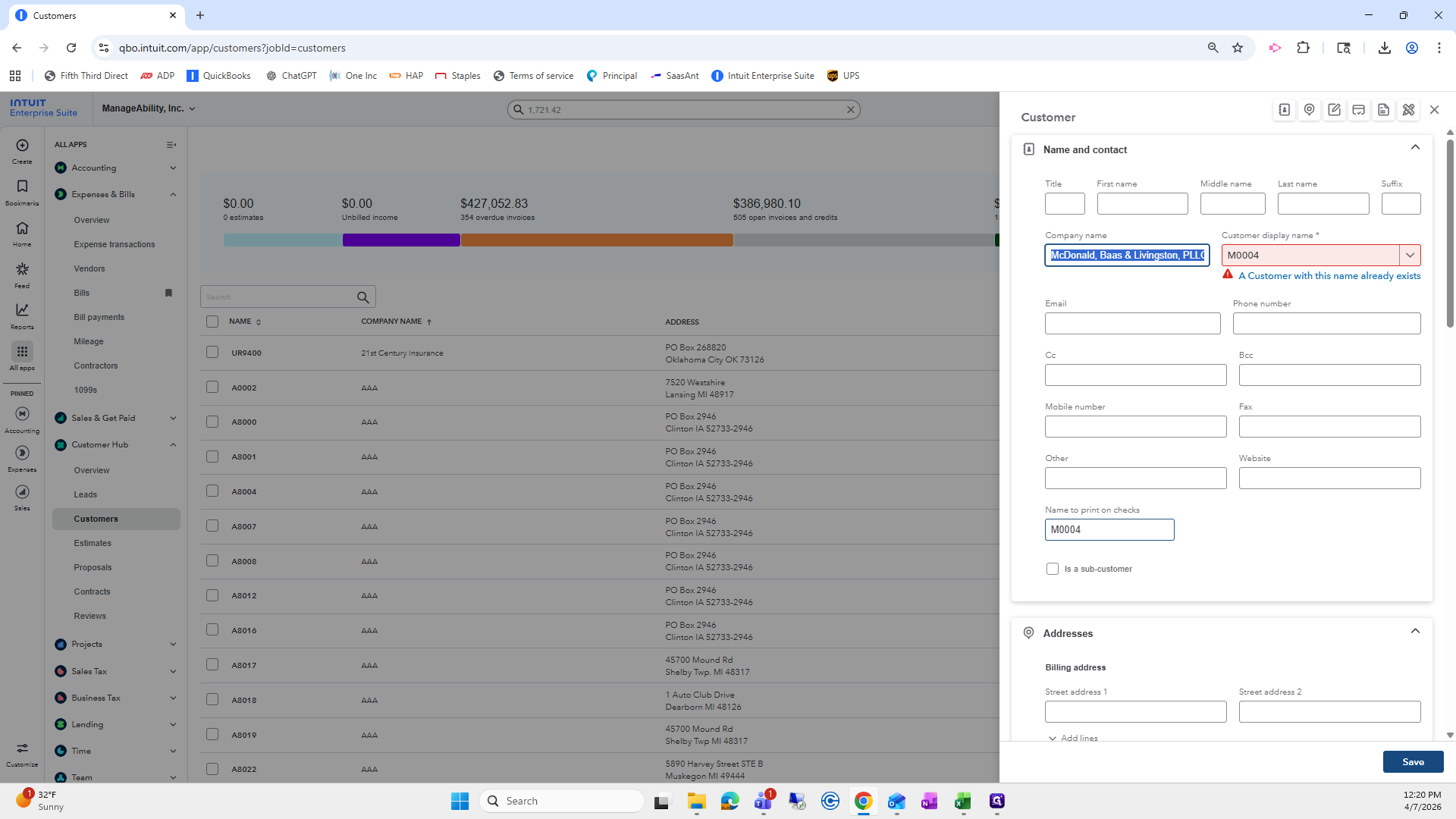The height and width of the screenshot is (819, 1456).
Task: Click the name and contact address-book icon
Action: pos(1285,110)
